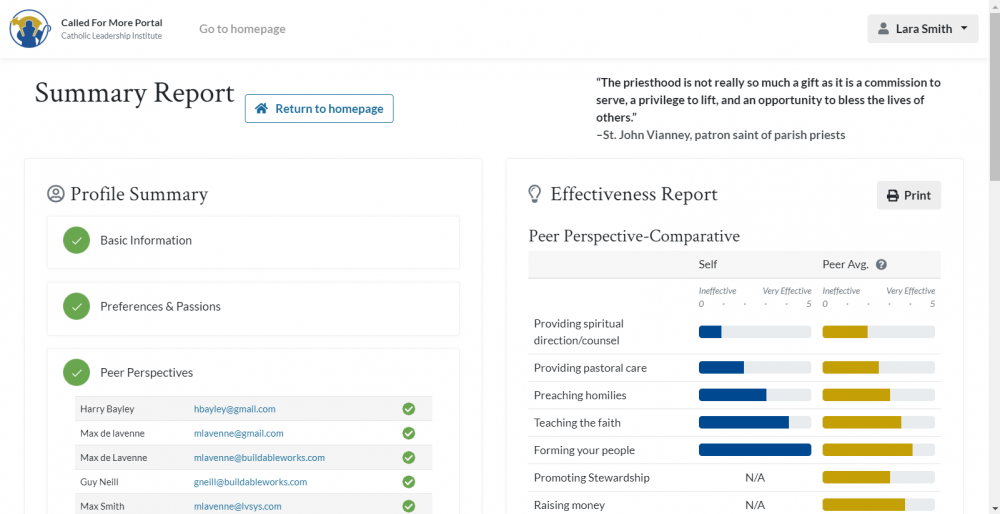Click Peer Avg. bar for Promoting Stewardship
This screenshot has width=1000, height=514.
tap(879, 477)
